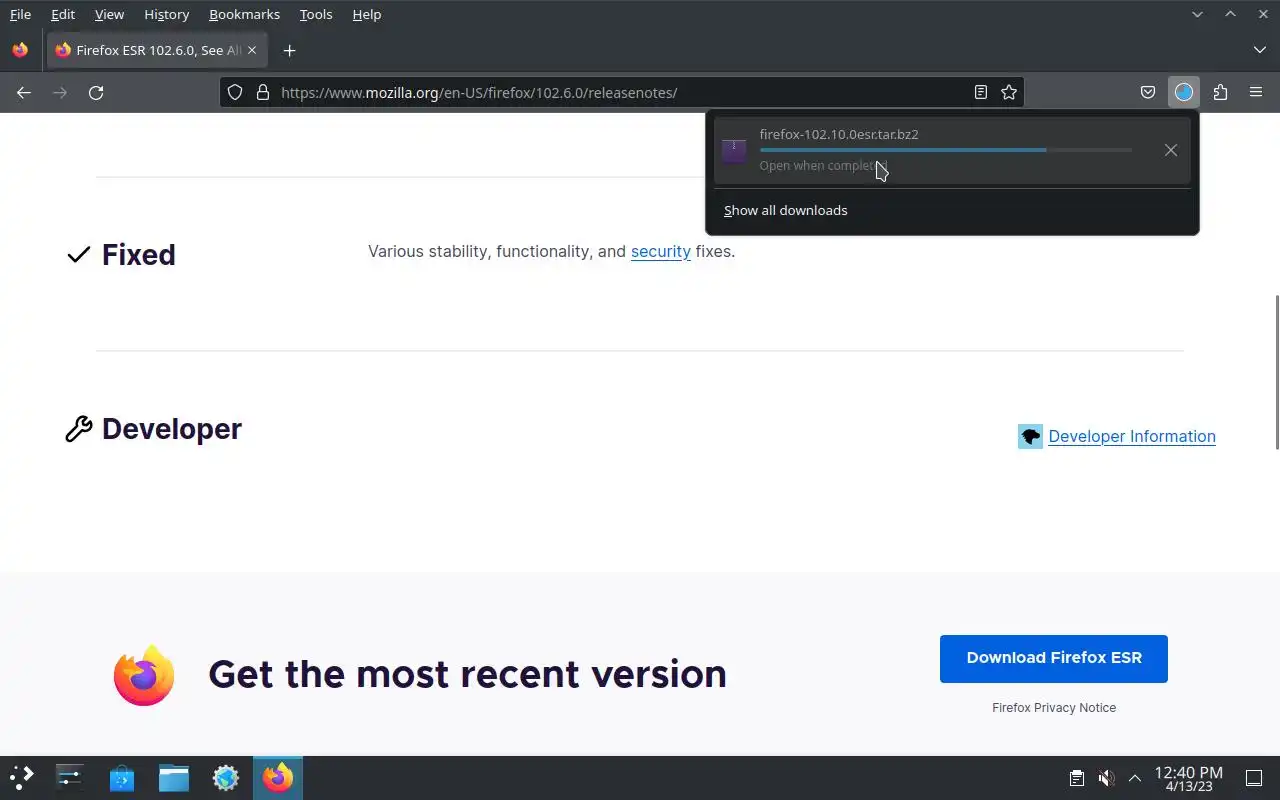Click the title bar keep-below arrow
The width and height of the screenshot is (1280, 800).
(1197, 14)
